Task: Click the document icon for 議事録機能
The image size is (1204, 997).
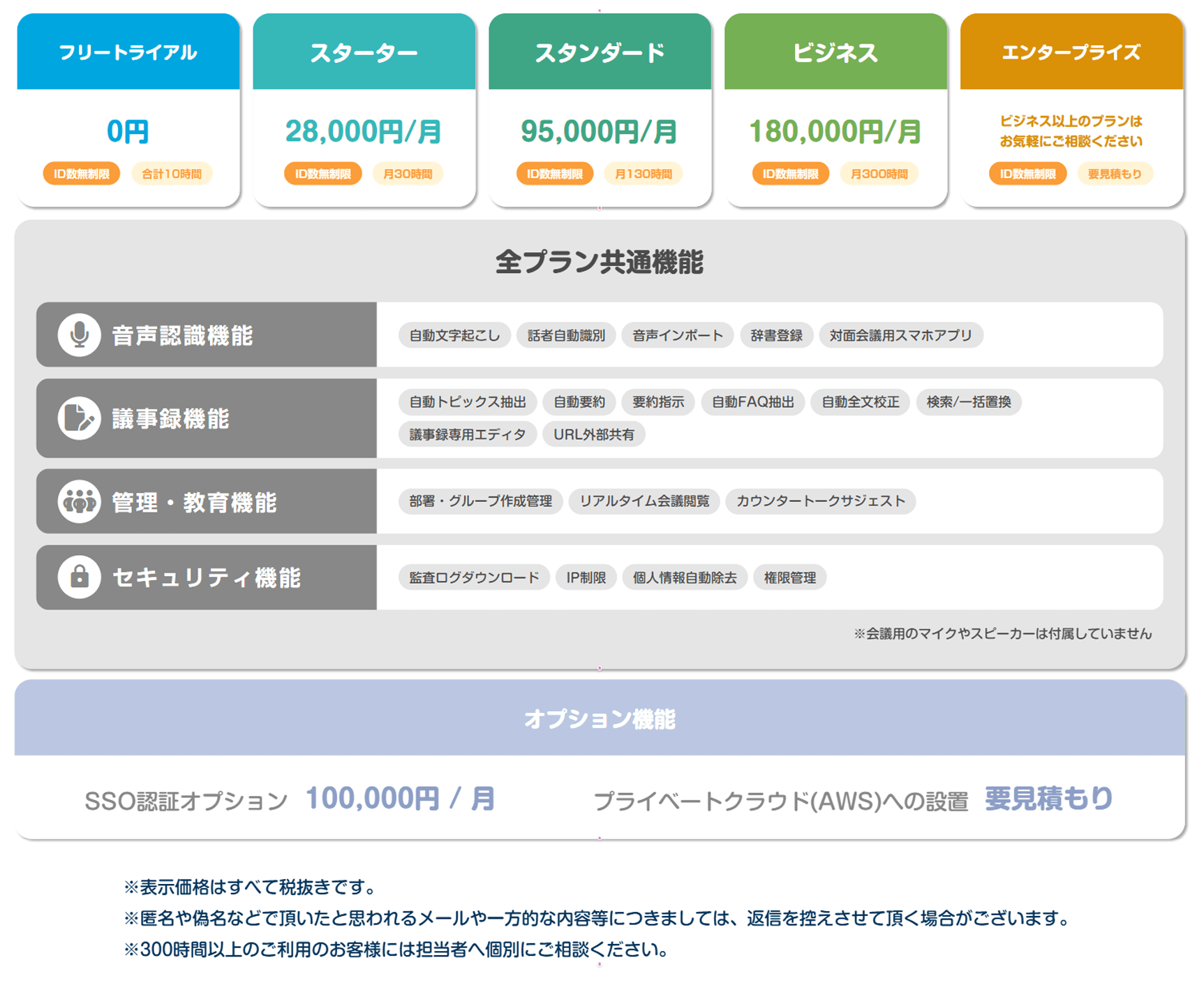Action: 79,419
